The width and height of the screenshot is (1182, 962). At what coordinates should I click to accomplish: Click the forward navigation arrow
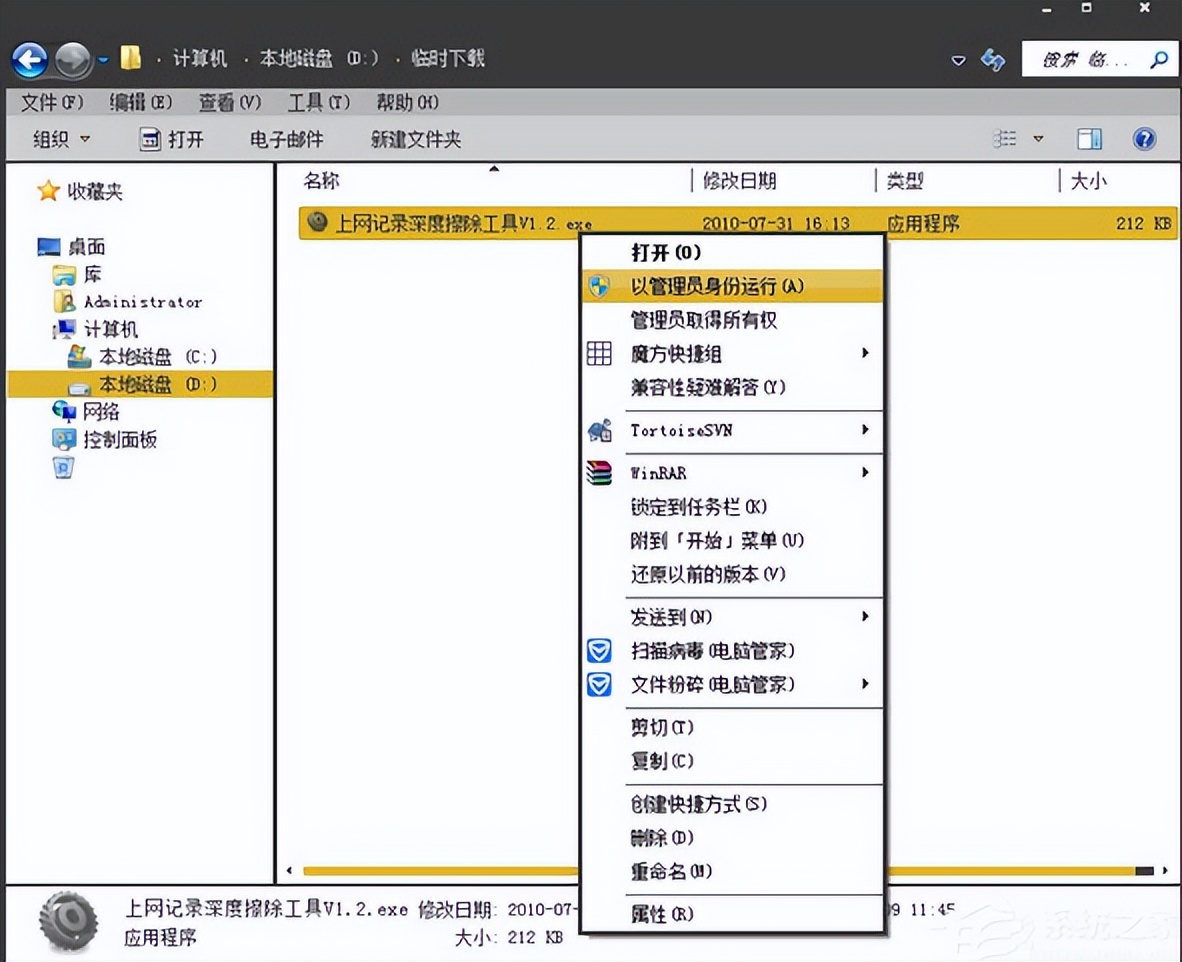click(71, 59)
